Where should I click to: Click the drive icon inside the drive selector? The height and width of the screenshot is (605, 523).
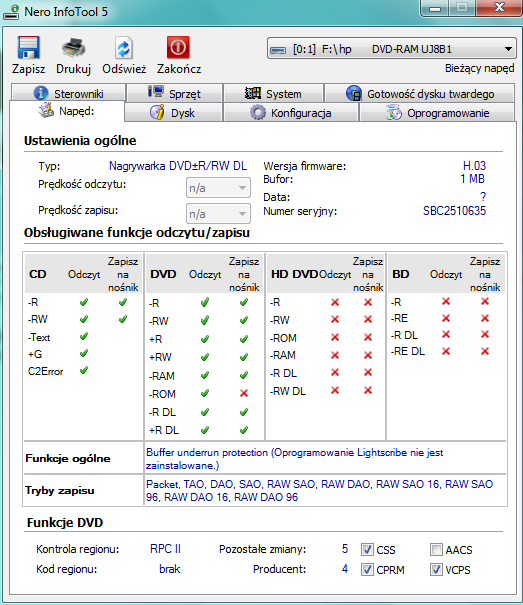pos(278,50)
